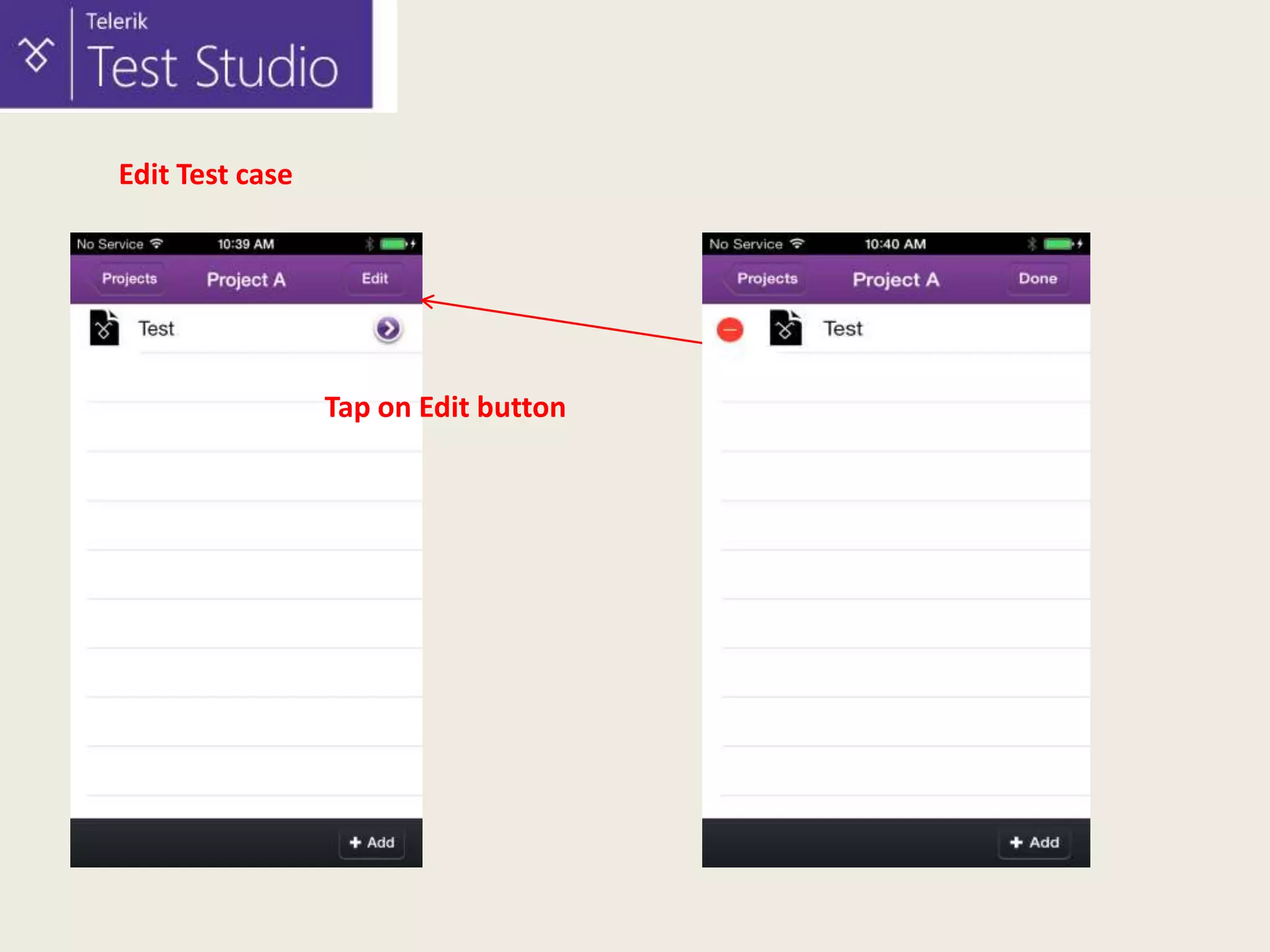
Task: Tap red delete minus icon beside Test
Action: (x=730, y=330)
